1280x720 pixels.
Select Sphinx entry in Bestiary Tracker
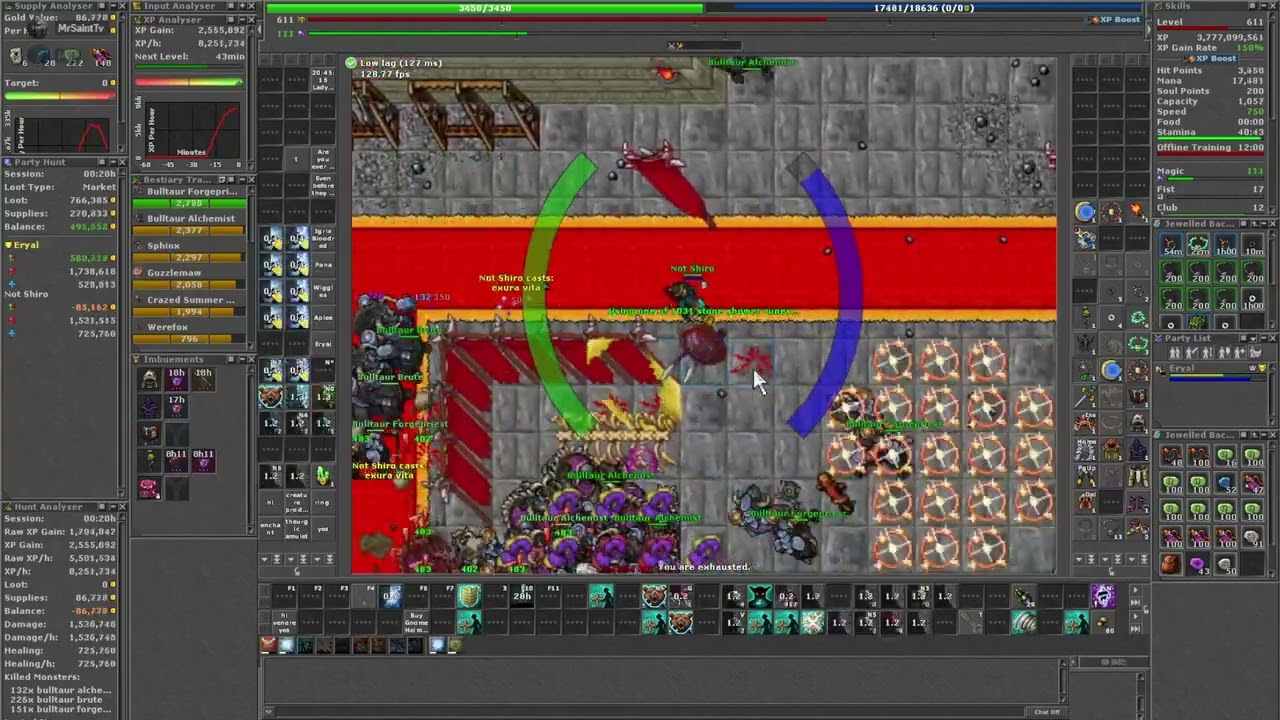(x=189, y=251)
